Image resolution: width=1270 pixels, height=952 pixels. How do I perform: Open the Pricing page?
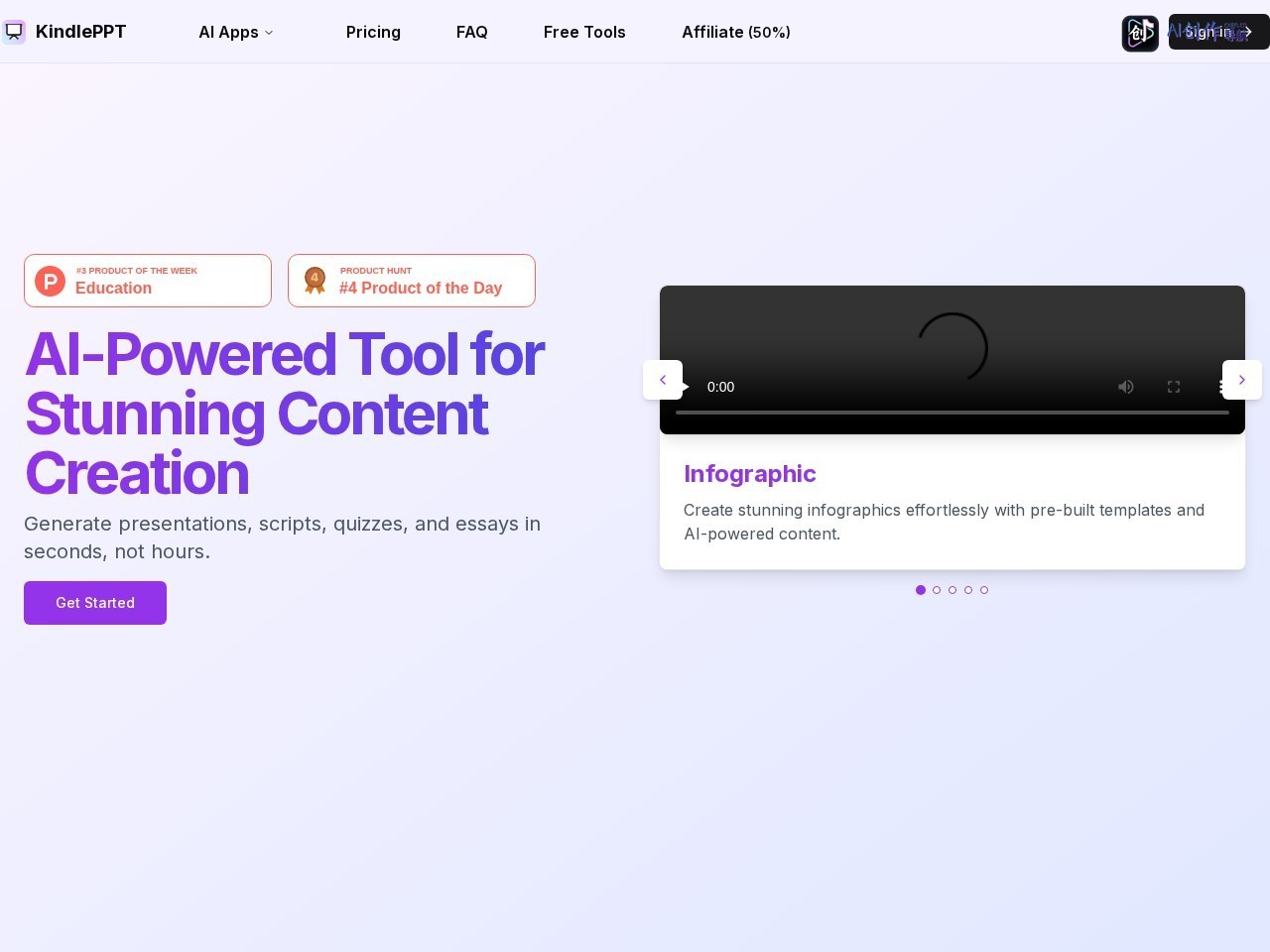tap(373, 32)
